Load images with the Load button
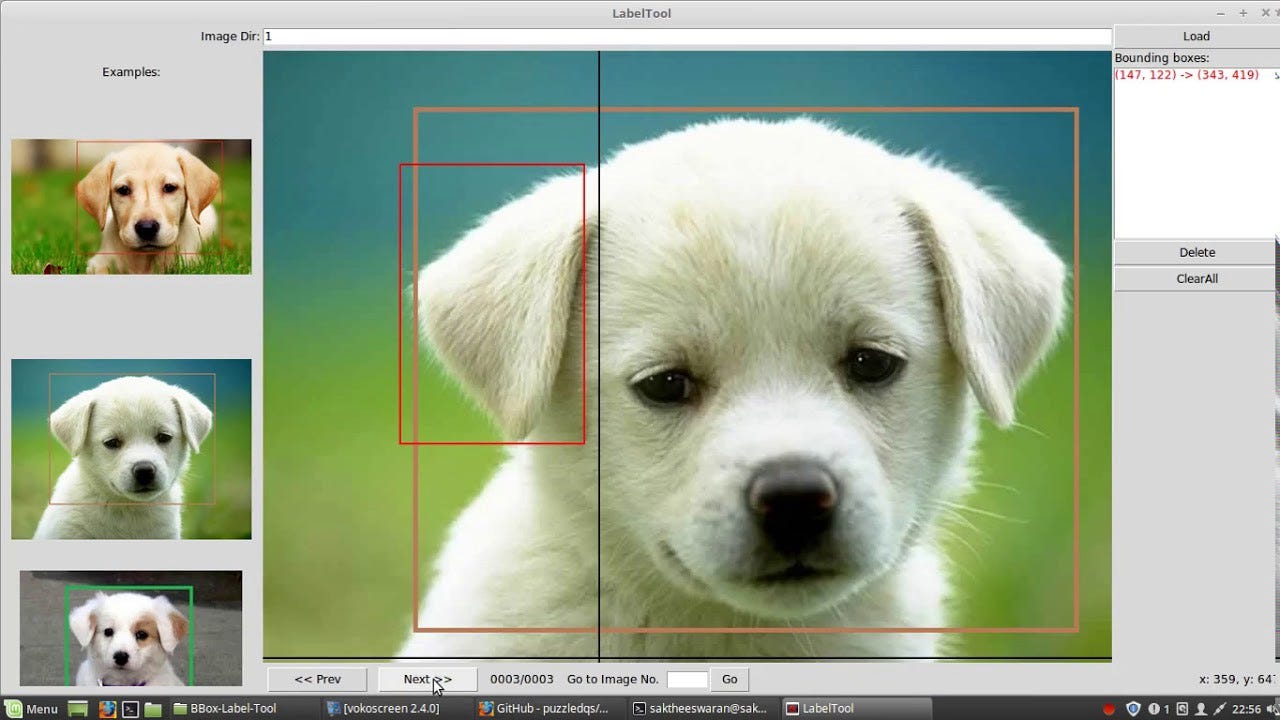1280x720 pixels. pos(1196,36)
